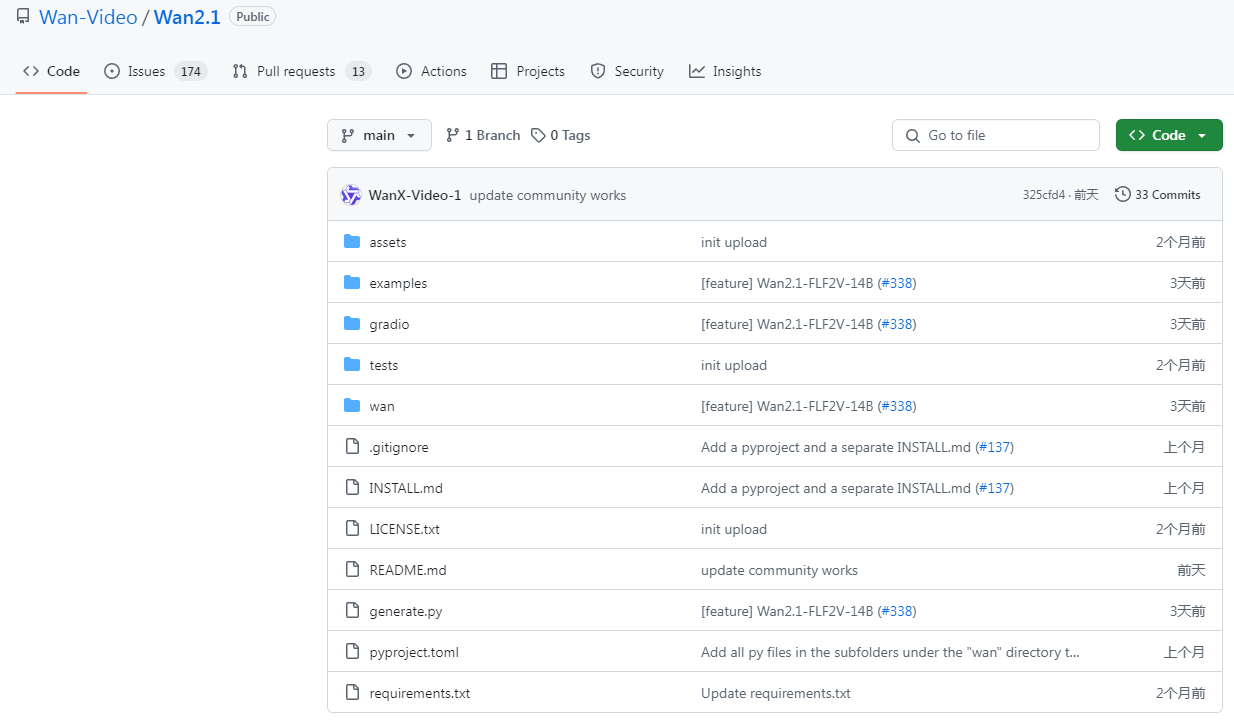Click the search magnifier icon in Go to file
Viewport: 1234px width, 720px height.
click(912, 135)
